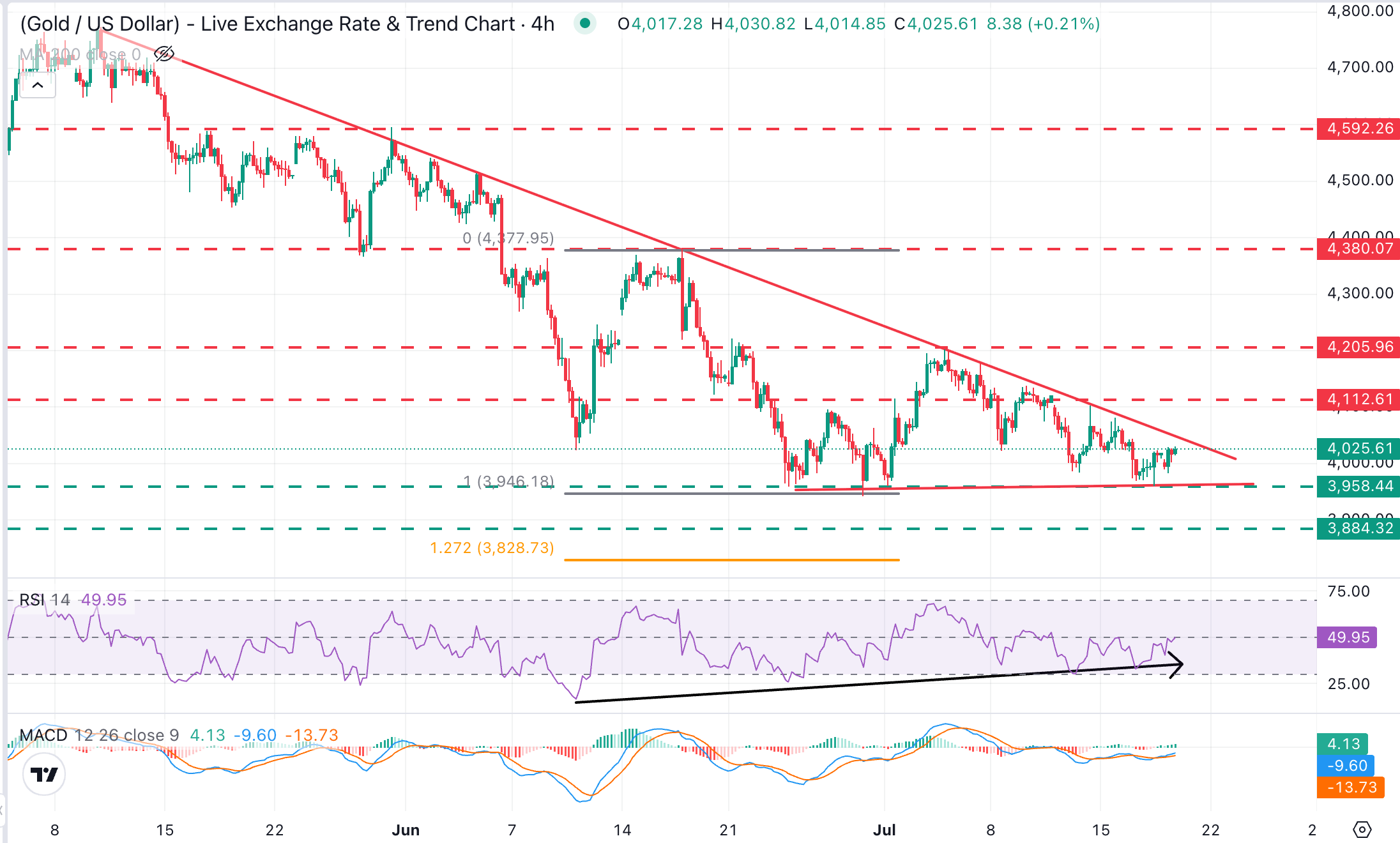
Task: Click the Jul date on time axis
Action: pyautogui.click(x=885, y=830)
